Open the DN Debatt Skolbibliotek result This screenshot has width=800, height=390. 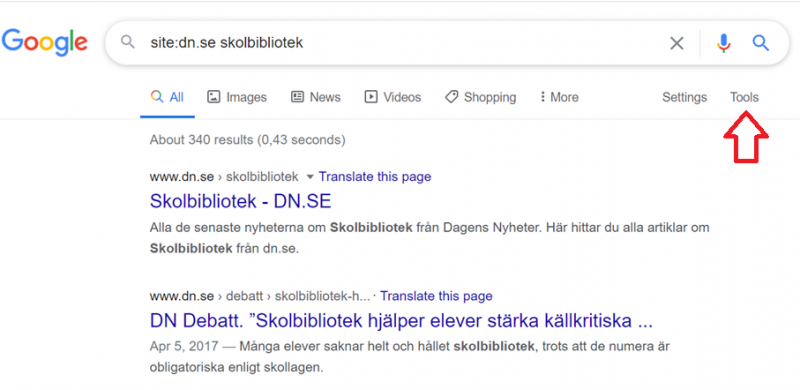401,321
